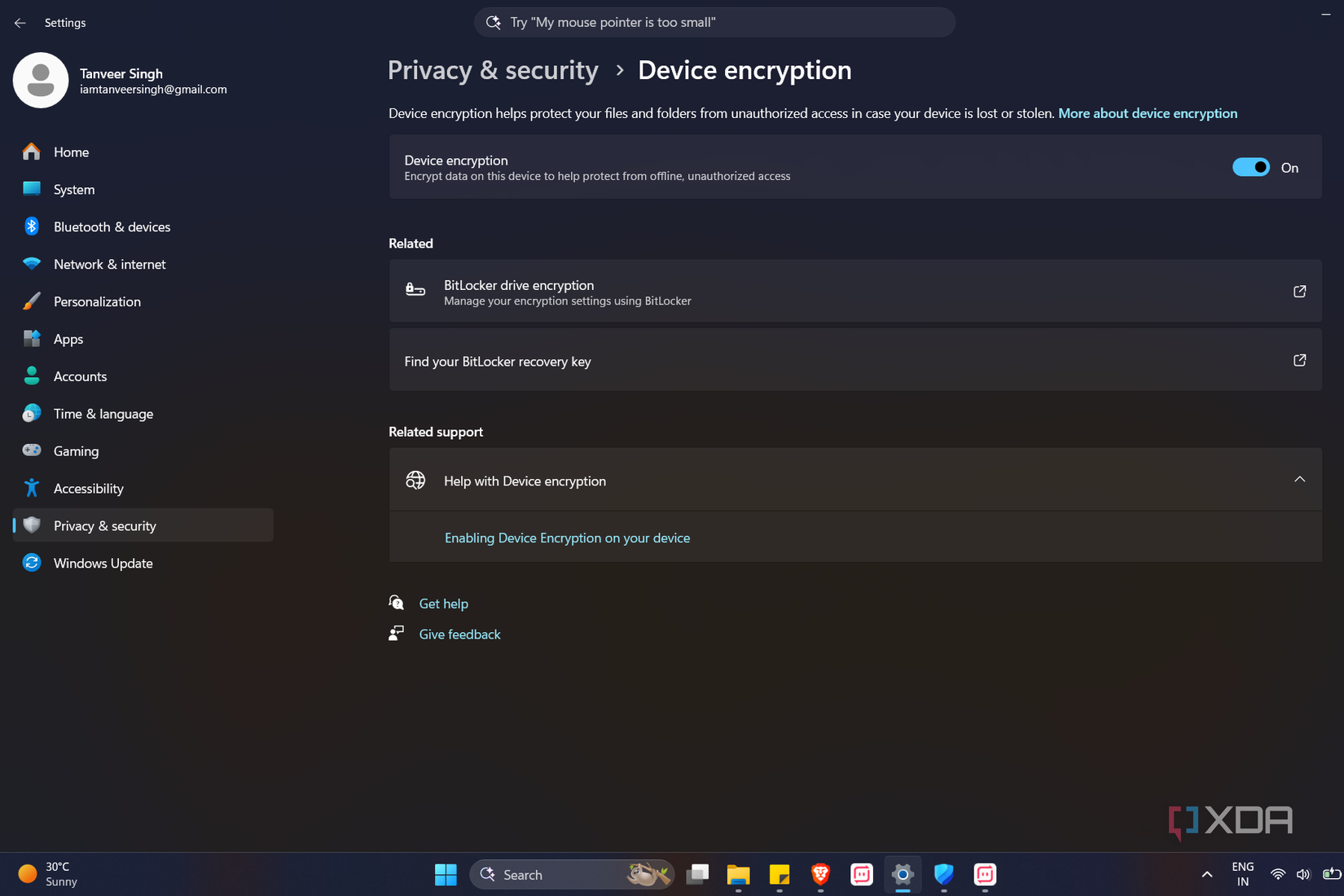Click the Give feedback person icon
Image resolution: width=1344 pixels, height=896 pixels.
pos(397,634)
